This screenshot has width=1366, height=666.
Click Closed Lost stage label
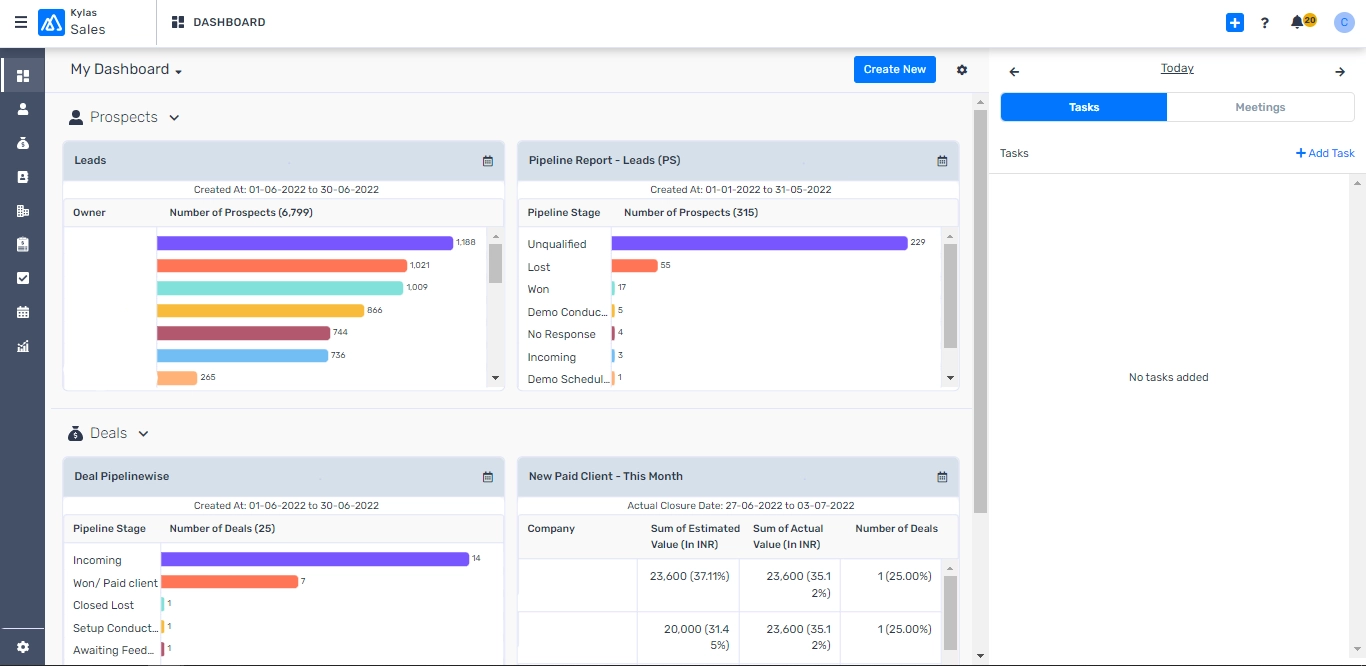tap(104, 605)
